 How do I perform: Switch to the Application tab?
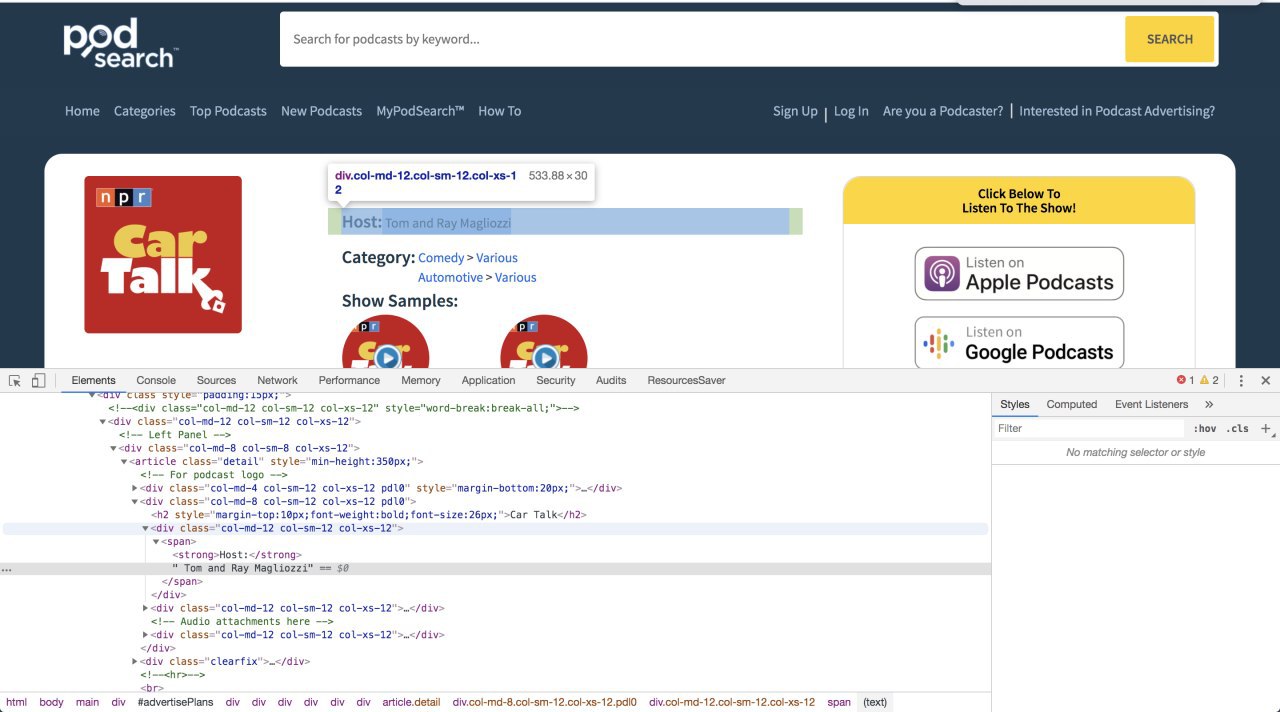(489, 381)
